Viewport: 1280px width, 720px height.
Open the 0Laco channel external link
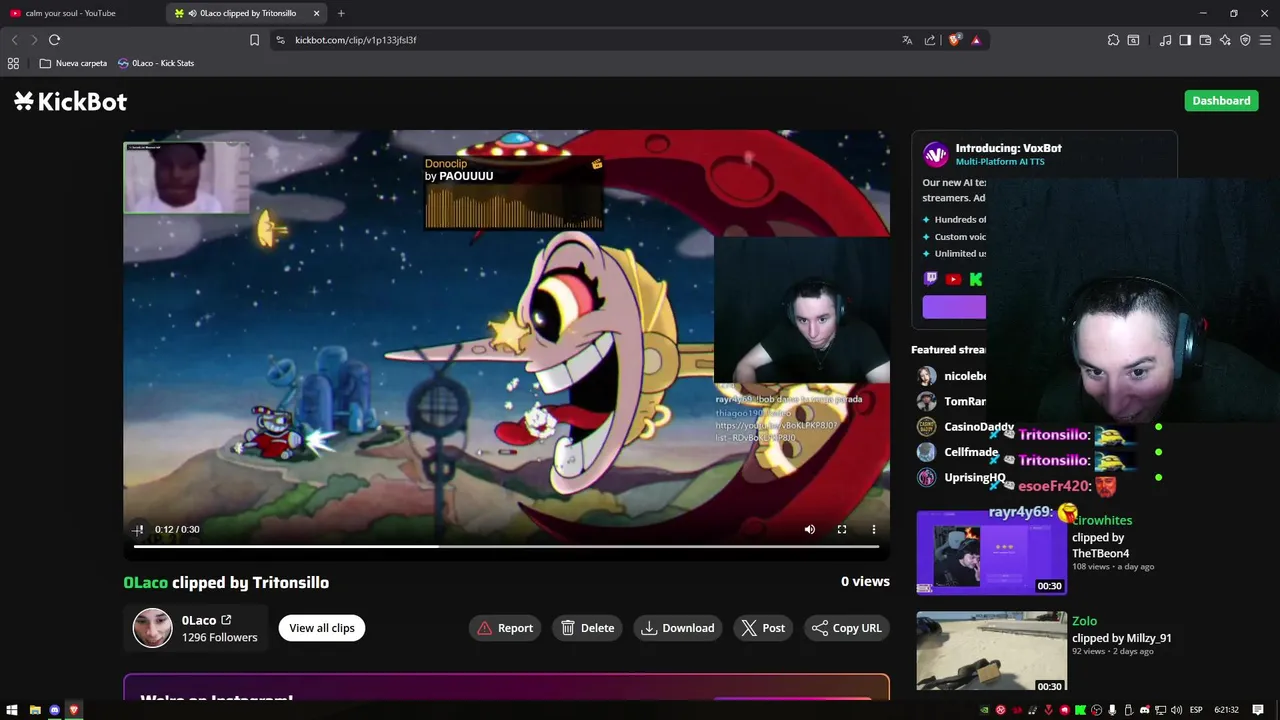(x=226, y=620)
